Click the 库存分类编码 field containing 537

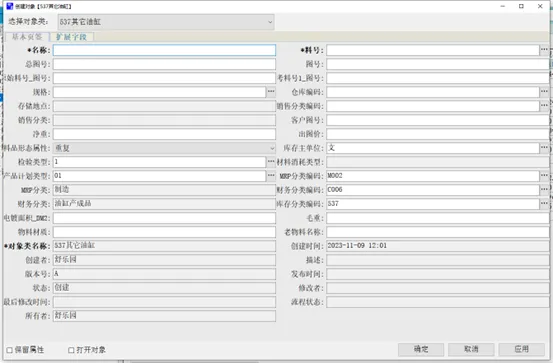click(433, 204)
